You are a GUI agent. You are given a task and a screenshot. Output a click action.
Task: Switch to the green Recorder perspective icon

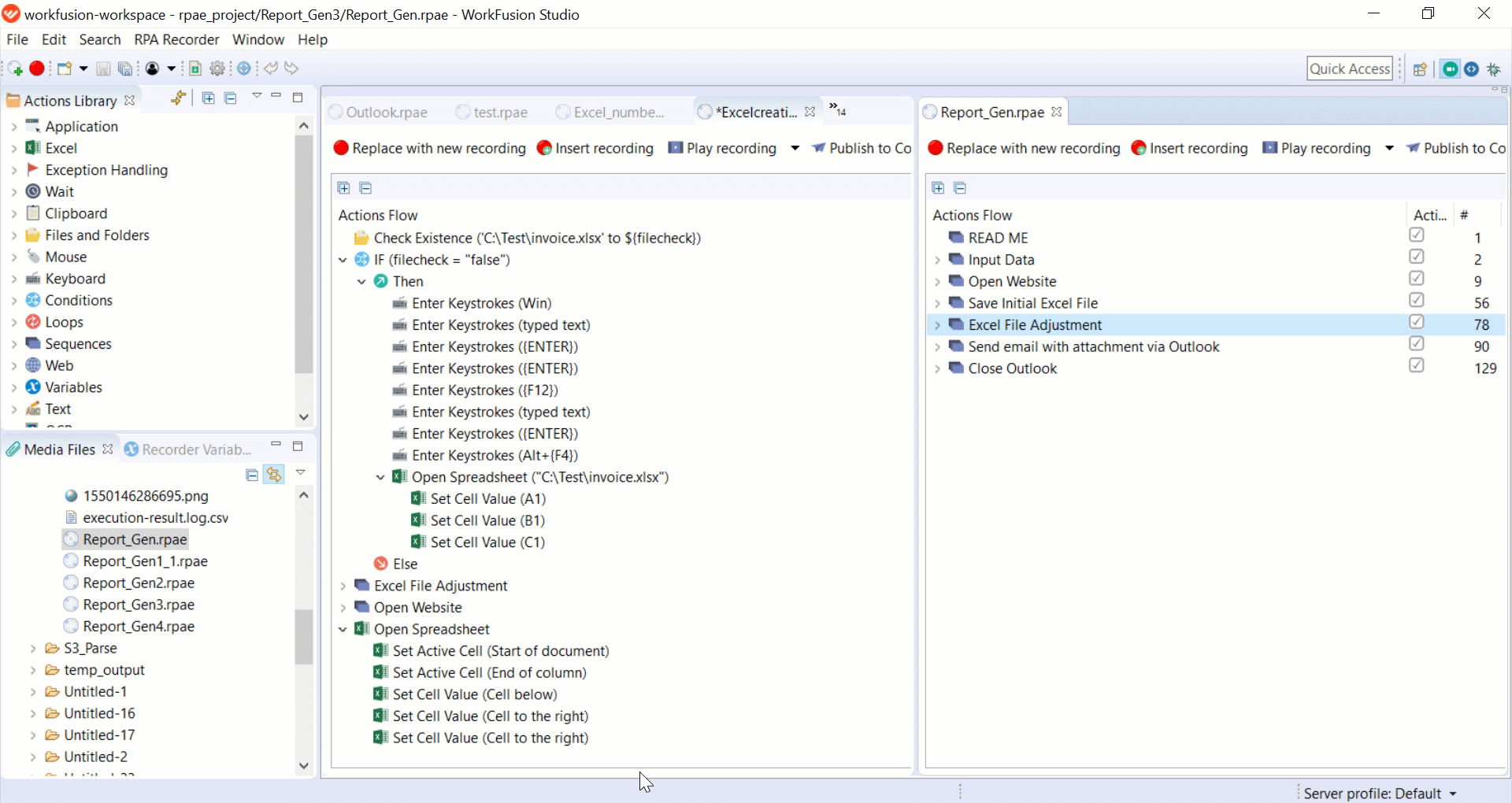(1450, 69)
